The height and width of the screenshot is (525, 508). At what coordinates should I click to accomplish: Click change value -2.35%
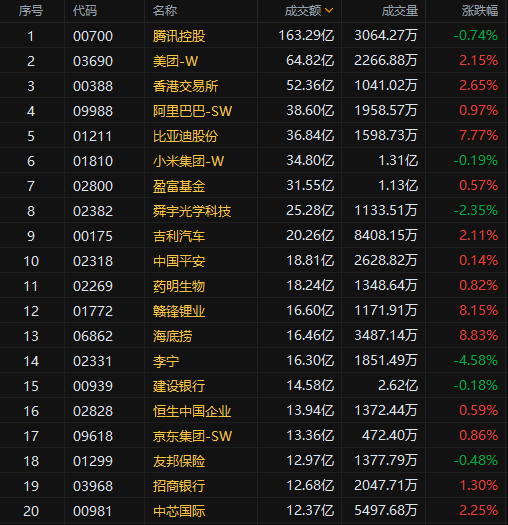coord(476,210)
